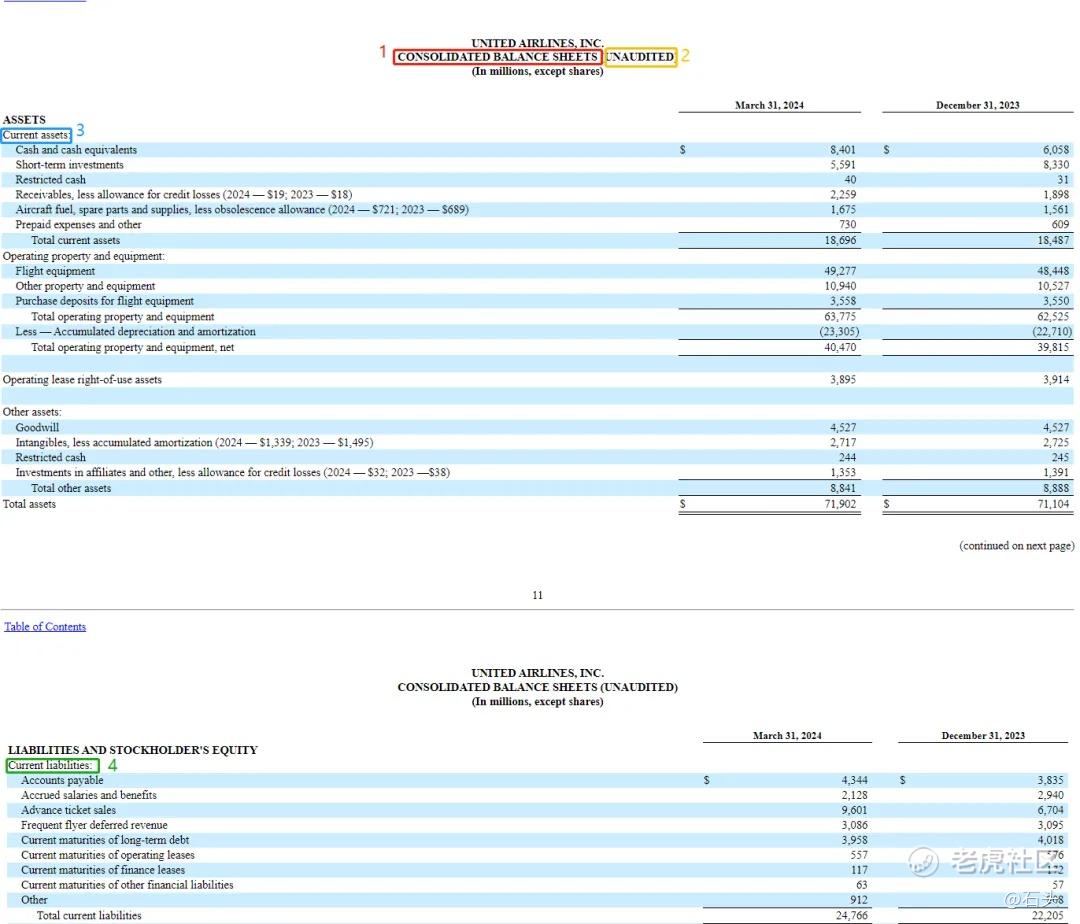
Task: Click the receivables value 2,259
Action: [843, 195]
